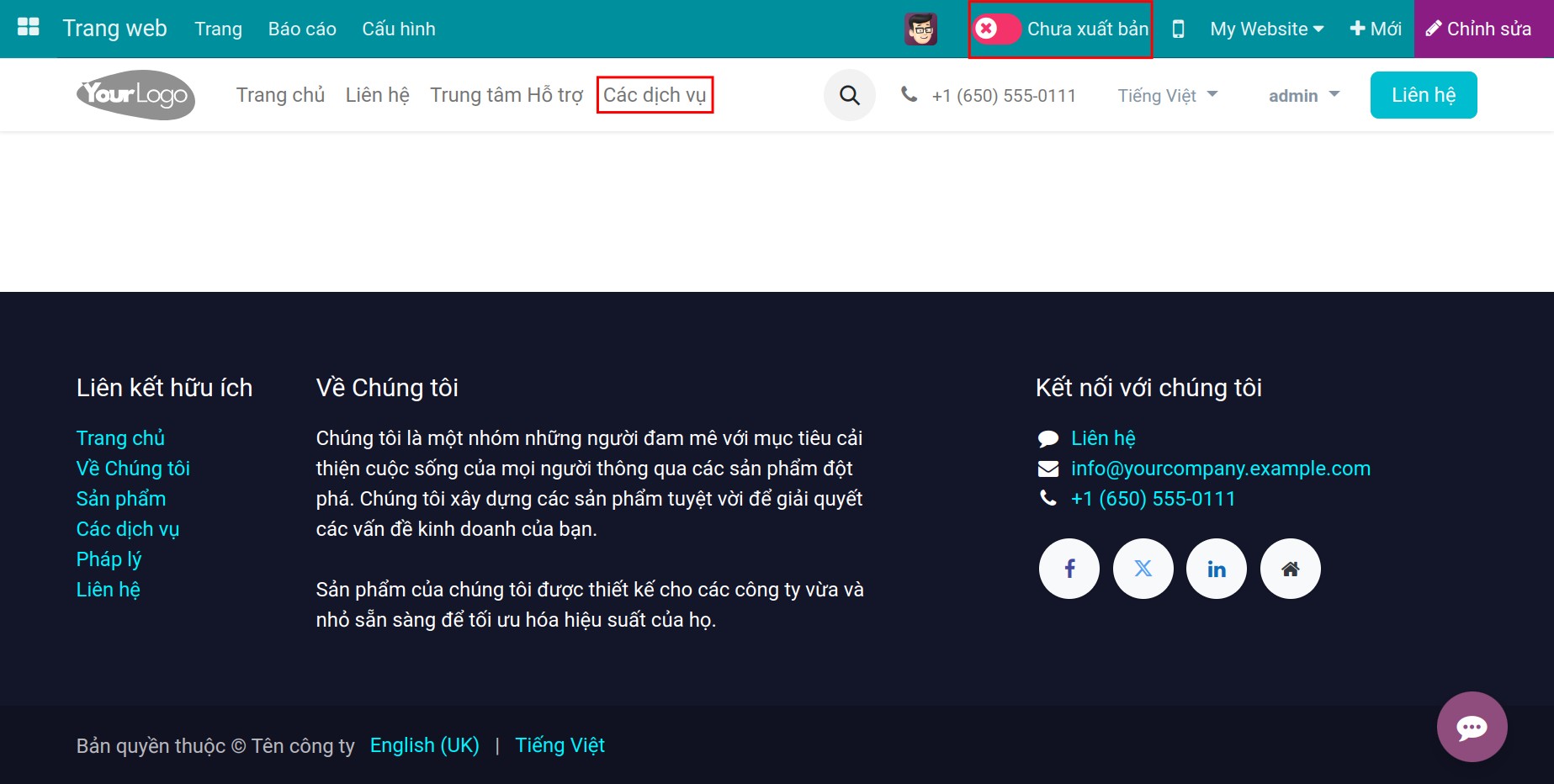Open footer link Sản phẩm
1554x784 pixels.
click(x=121, y=499)
